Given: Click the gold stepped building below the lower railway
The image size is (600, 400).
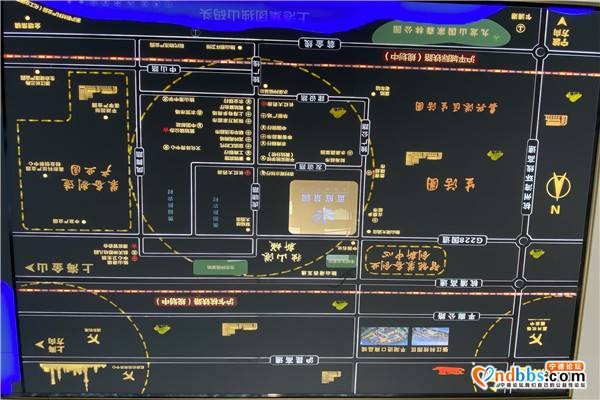Looking at the screenshot, I should [239, 327].
